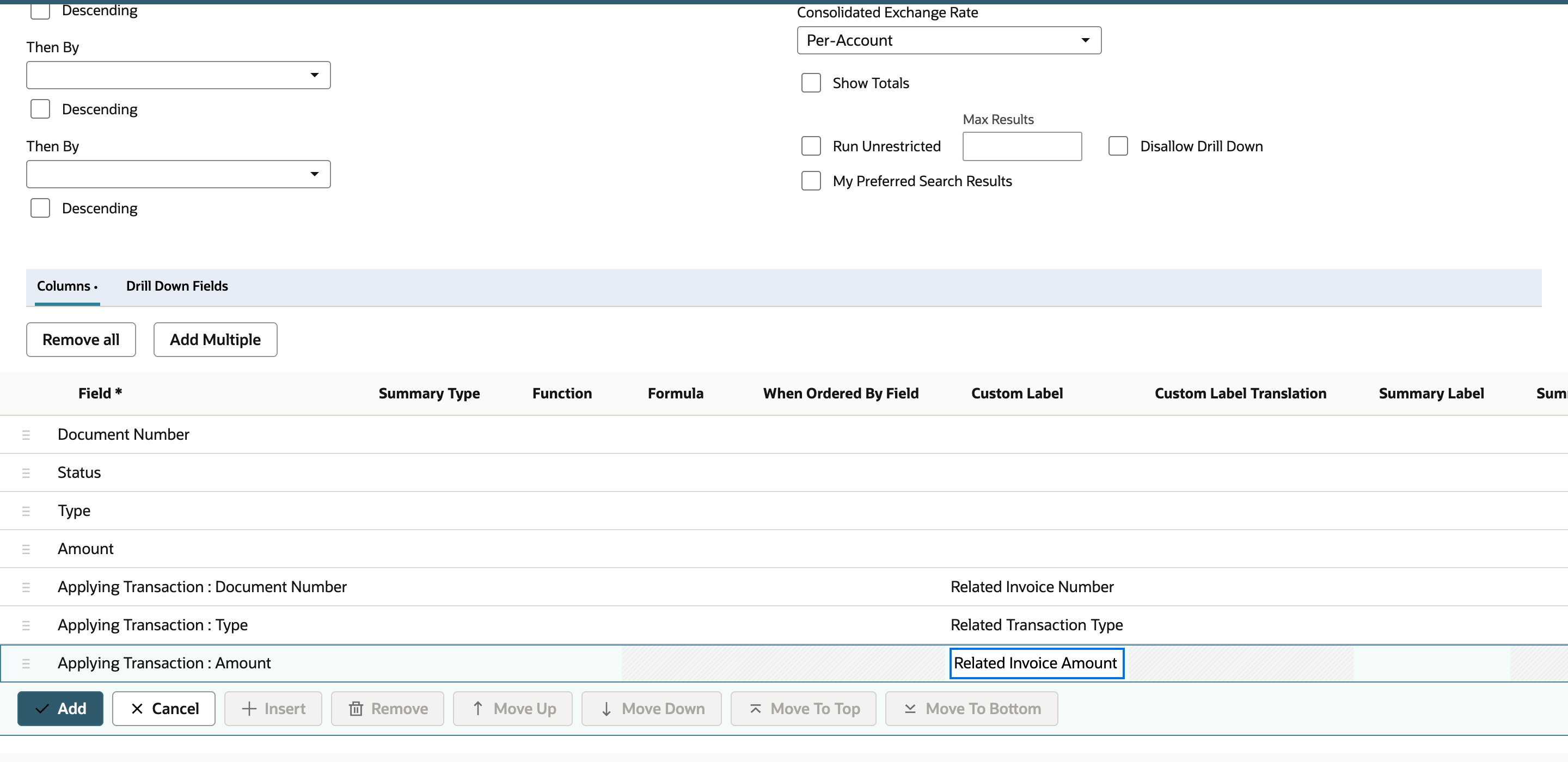1568x762 pixels.
Task: Click Remove button with trash icon
Action: (387, 709)
